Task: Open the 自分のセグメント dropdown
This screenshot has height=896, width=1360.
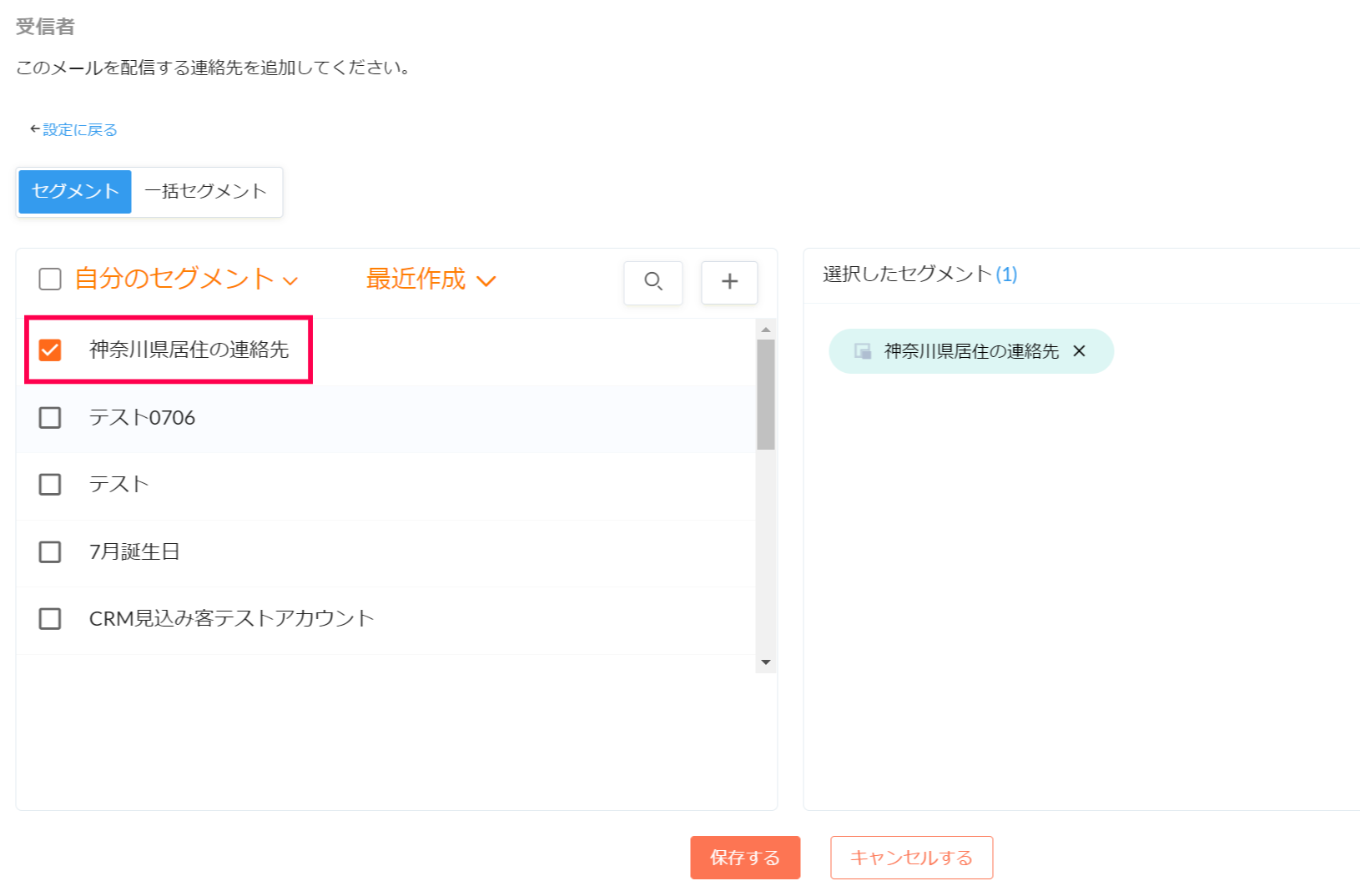Action: pyautogui.click(x=186, y=279)
